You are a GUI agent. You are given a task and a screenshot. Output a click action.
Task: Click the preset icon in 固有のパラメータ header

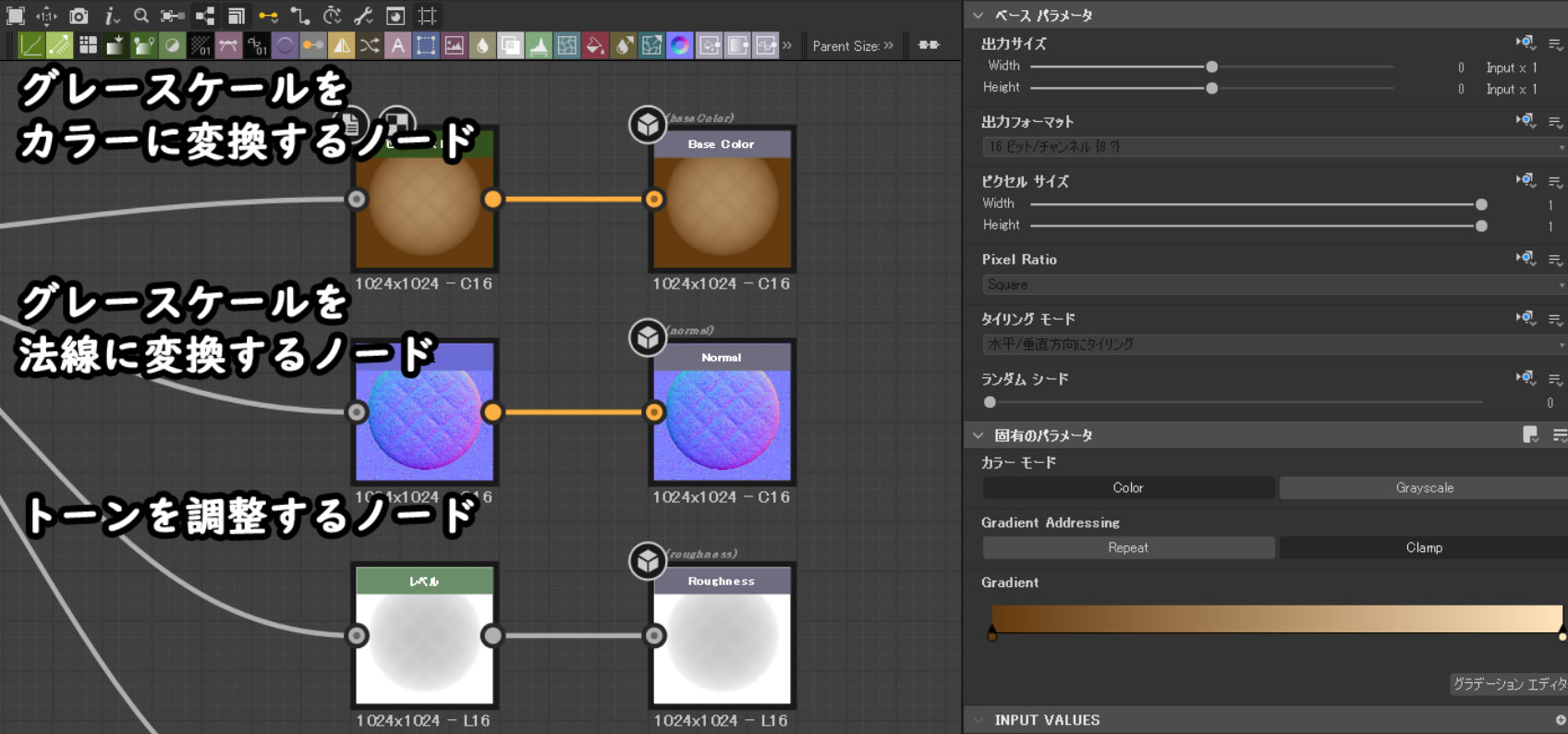pyautogui.click(x=1531, y=435)
